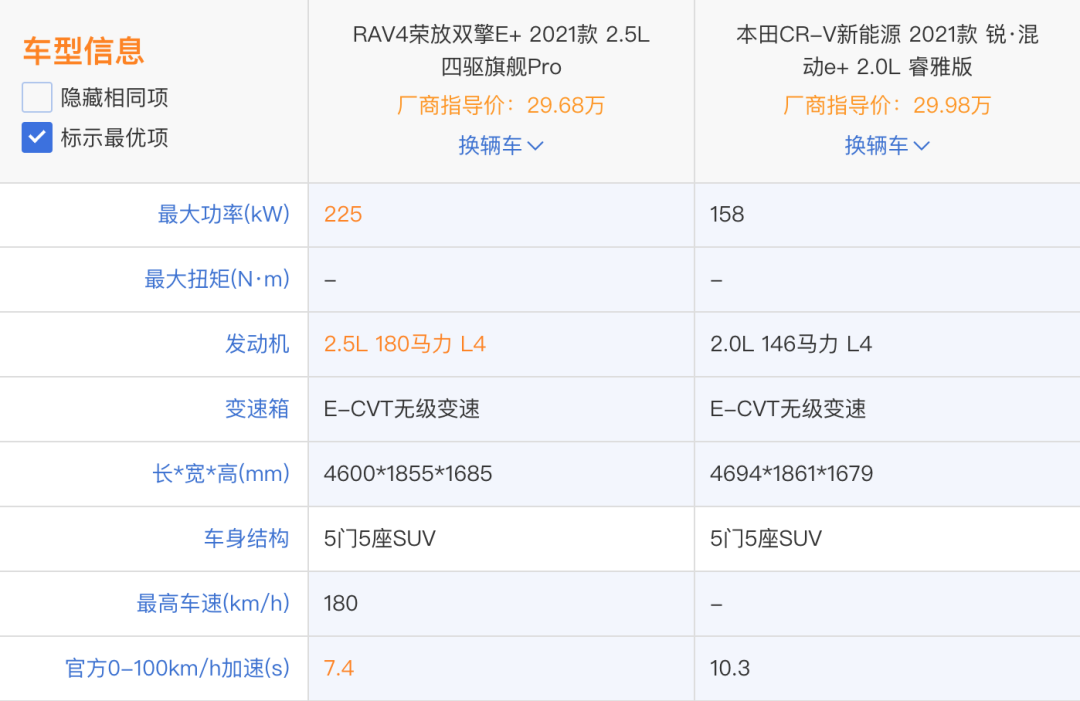Select the RAV4 price 厂商指导价 29.68万
This screenshot has width=1080, height=701.
point(501,105)
